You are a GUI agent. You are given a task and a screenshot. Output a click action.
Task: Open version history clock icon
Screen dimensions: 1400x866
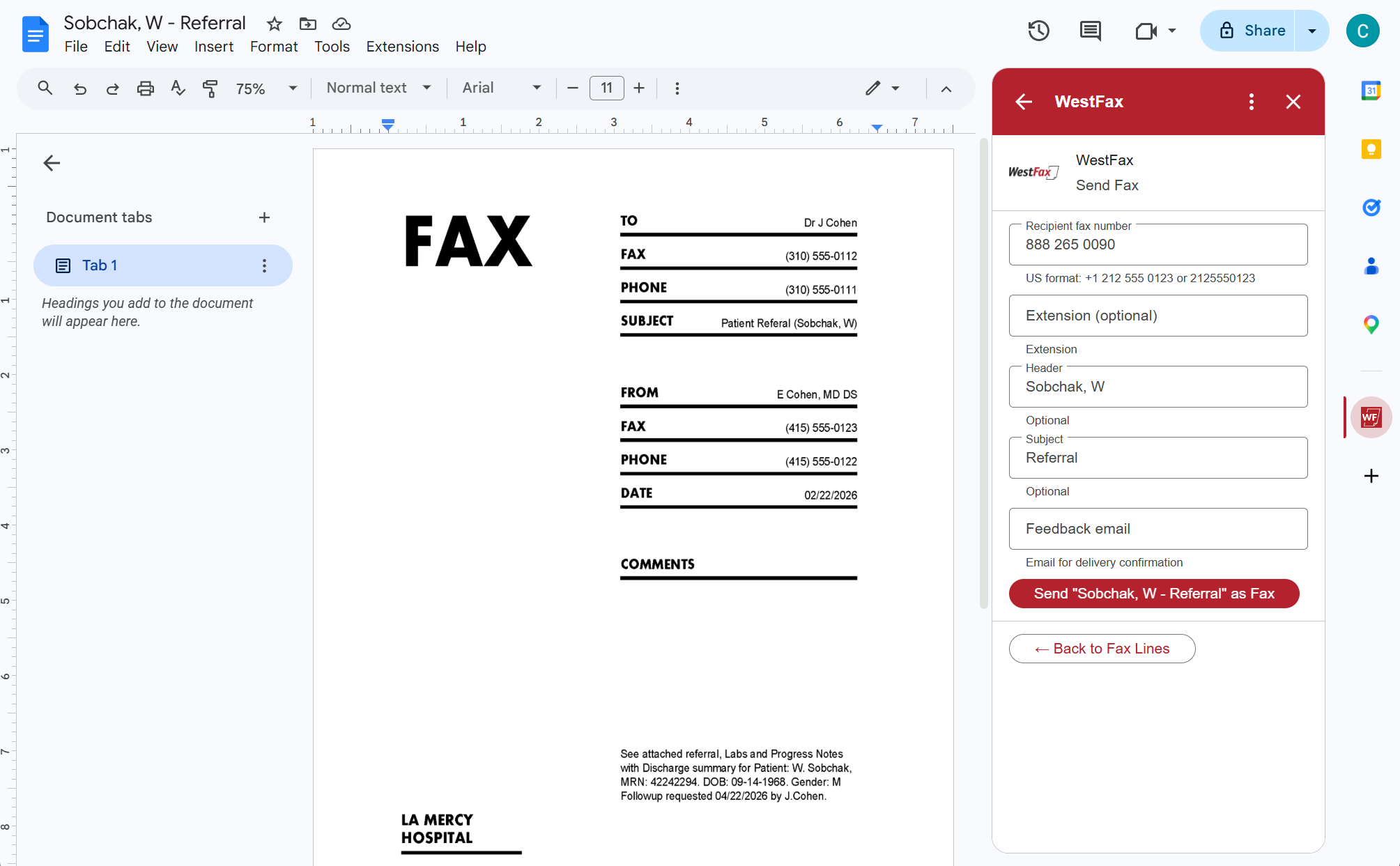coord(1038,31)
